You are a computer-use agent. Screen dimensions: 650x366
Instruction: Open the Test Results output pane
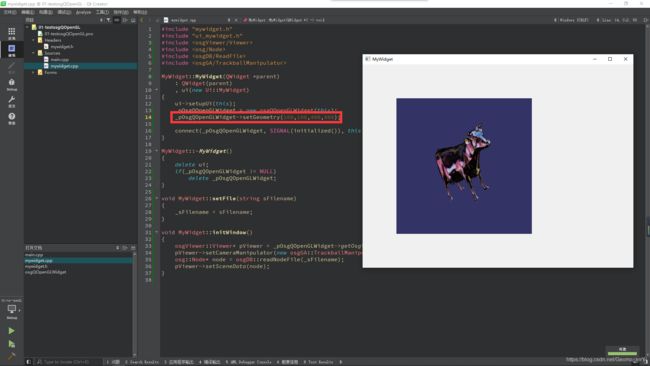pos(318,362)
